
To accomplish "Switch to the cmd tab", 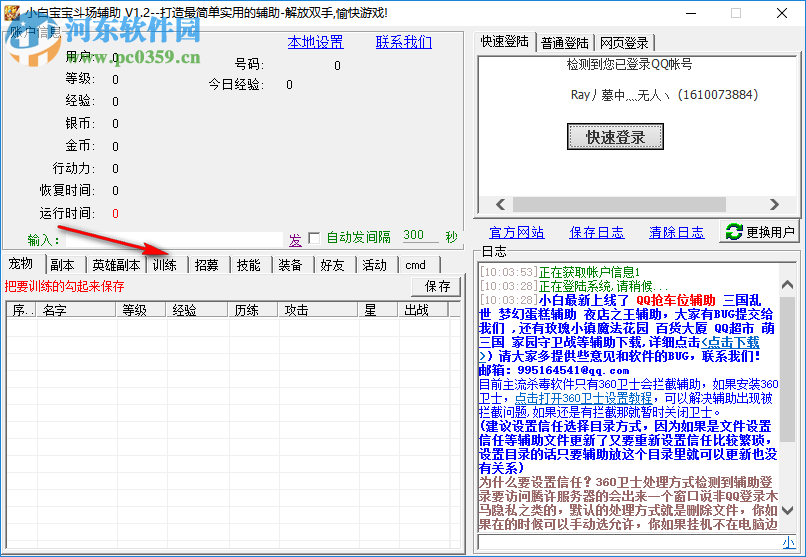I will (x=416, y=265).
